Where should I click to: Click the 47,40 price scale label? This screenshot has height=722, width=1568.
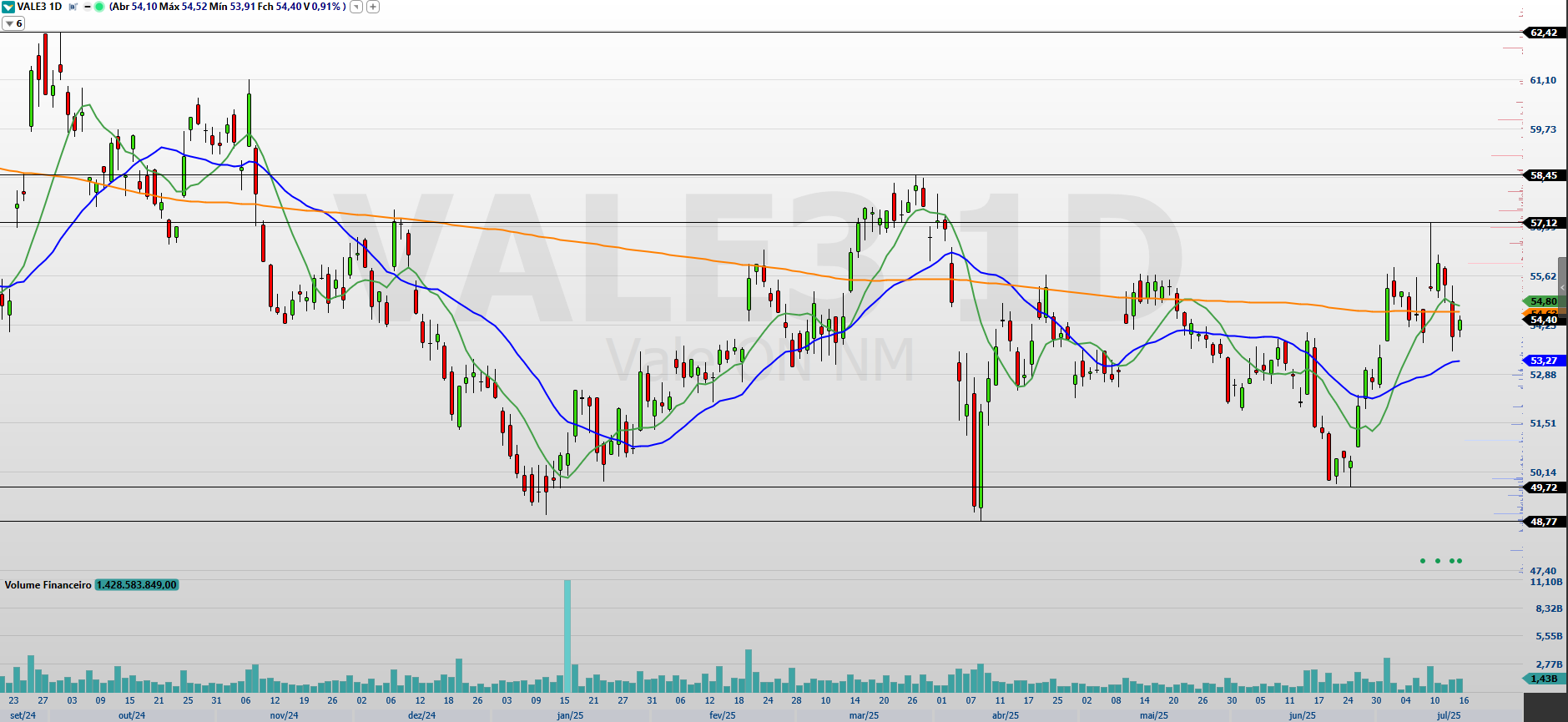click(x=1543, y=571)
